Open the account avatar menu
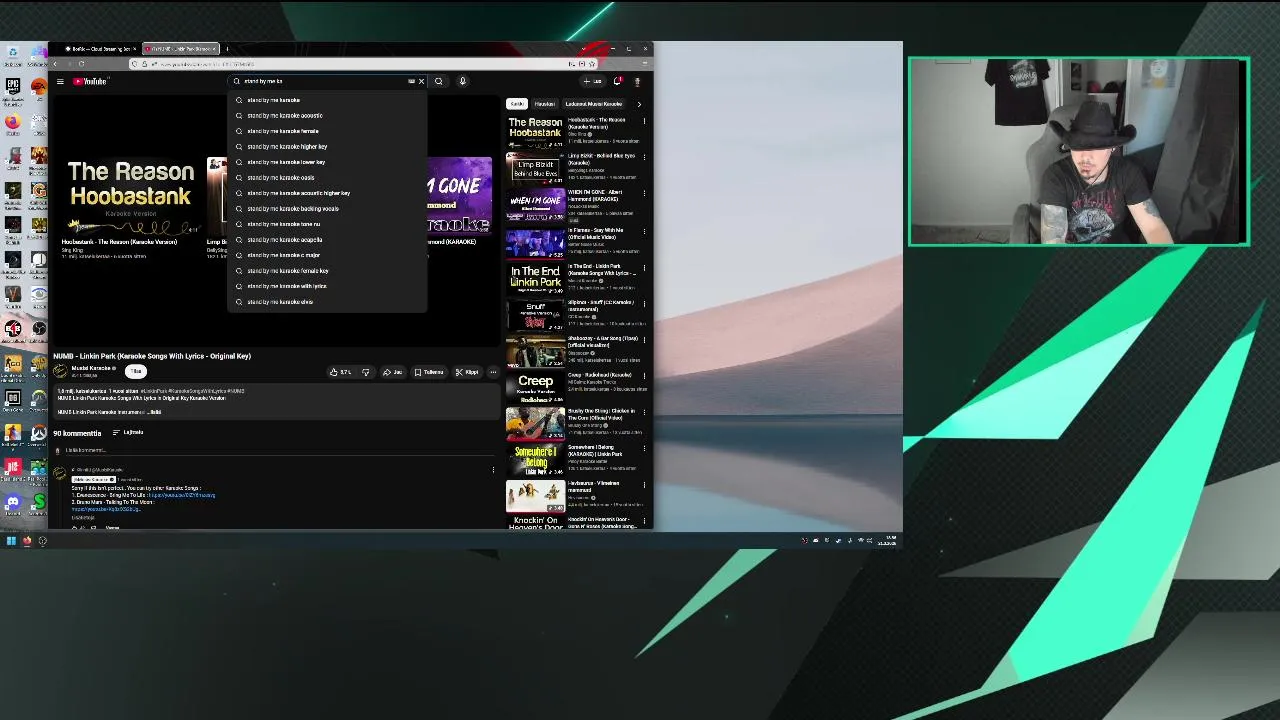This screenshot has width=1280, height=720. [637, 81]
